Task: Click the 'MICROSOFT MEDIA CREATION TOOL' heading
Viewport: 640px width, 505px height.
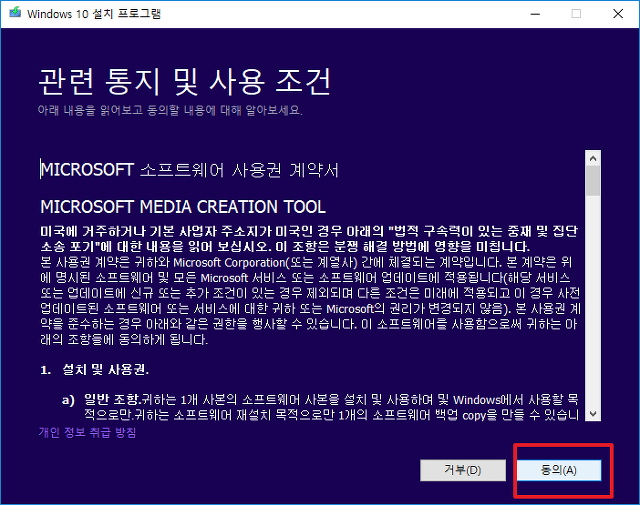Action: tap(183, 207)
